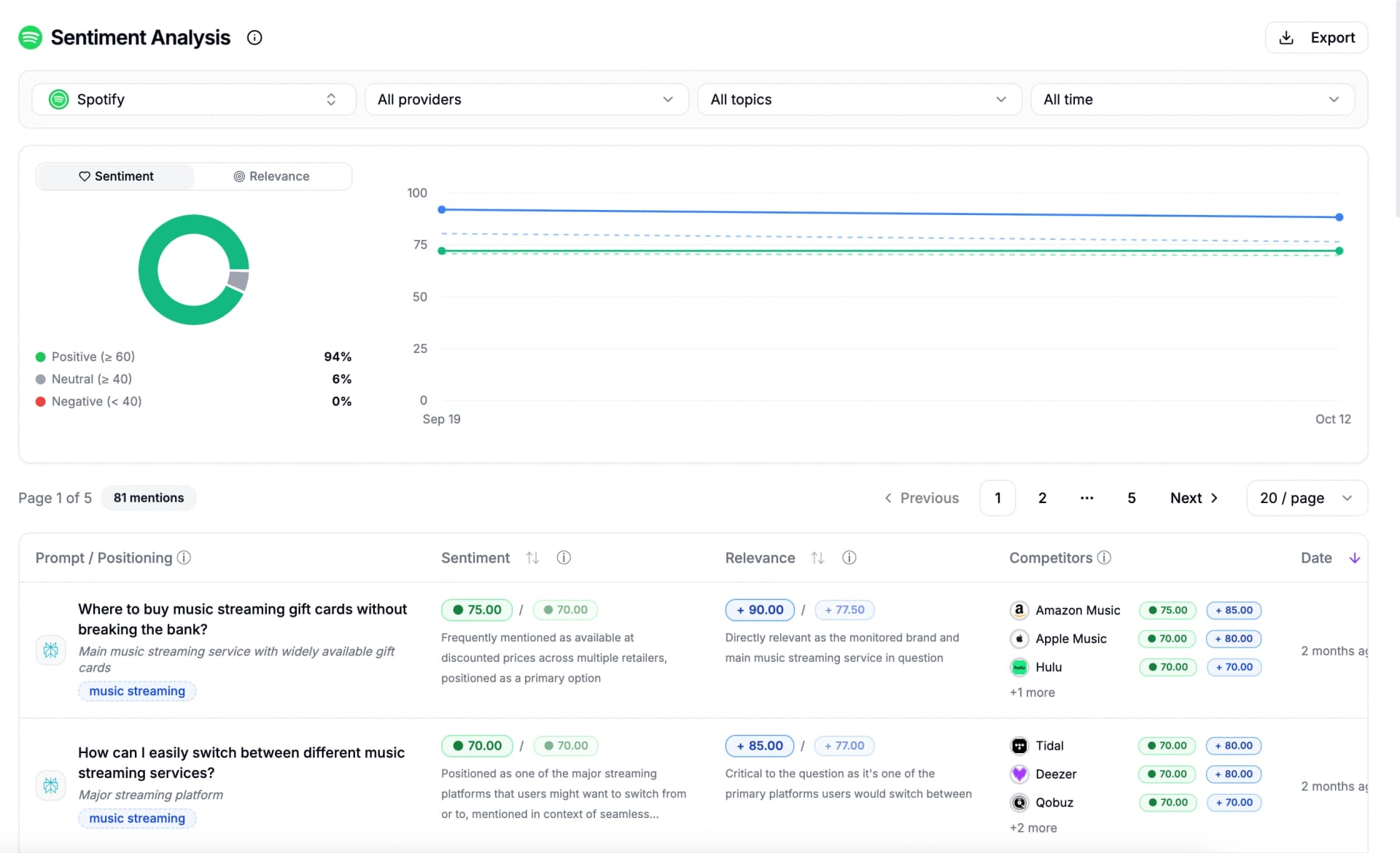
Task: Click the blue line point at Oct 12
Action: [x=1339, y=217]
